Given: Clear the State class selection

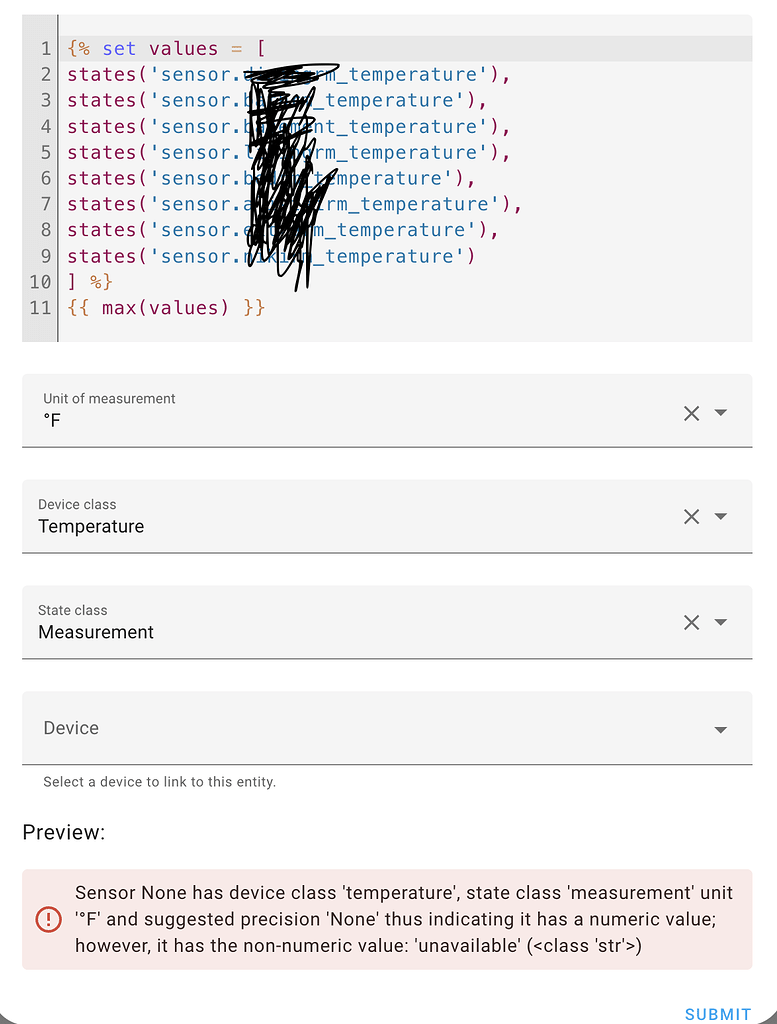Looking at the screenshot, I should tap(691, 622).
